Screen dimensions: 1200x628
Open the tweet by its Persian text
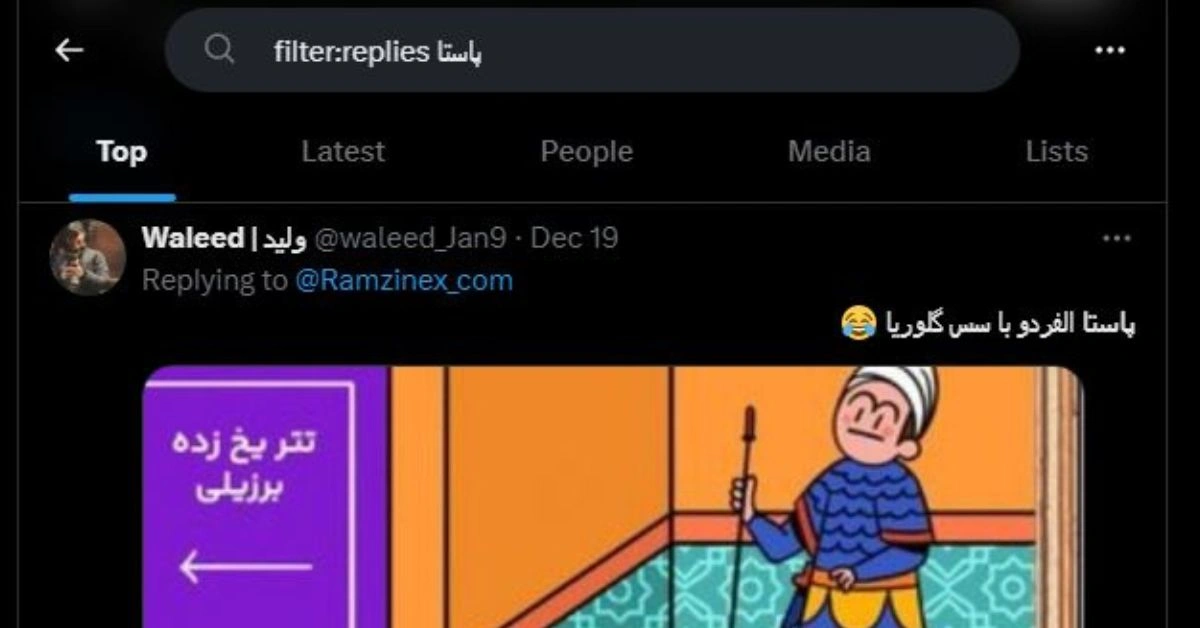tap(1007, 324)
